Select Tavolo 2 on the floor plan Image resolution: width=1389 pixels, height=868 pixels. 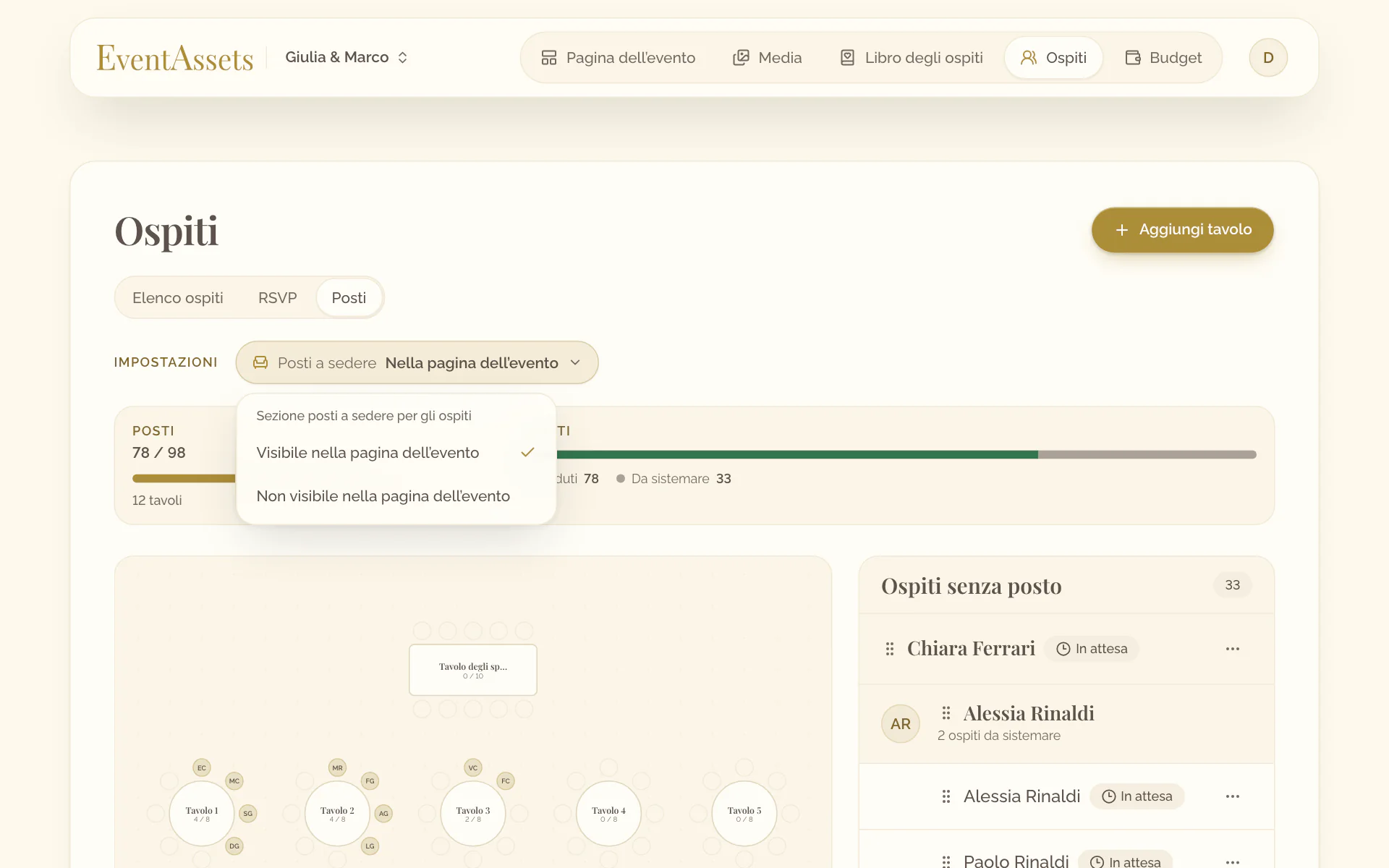[x=337, y=814]
